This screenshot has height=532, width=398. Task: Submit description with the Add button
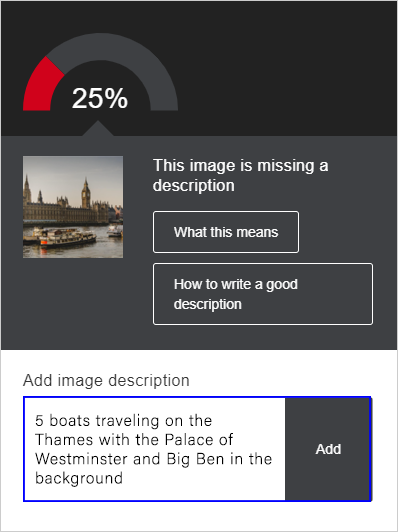click(x=328, y=449)
